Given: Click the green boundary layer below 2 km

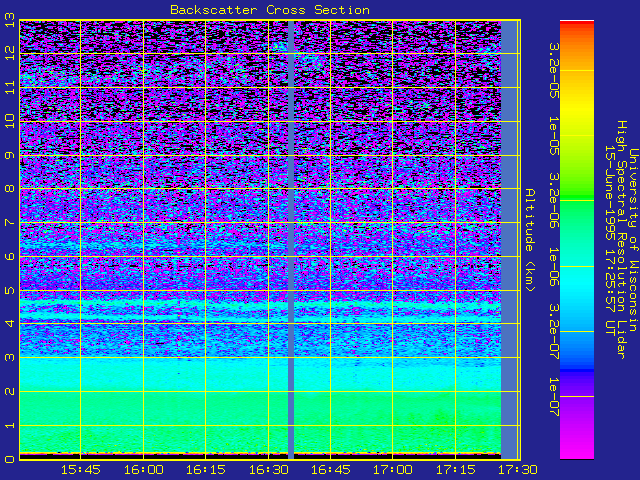Looking at the screenshot, I should point(260,422).
